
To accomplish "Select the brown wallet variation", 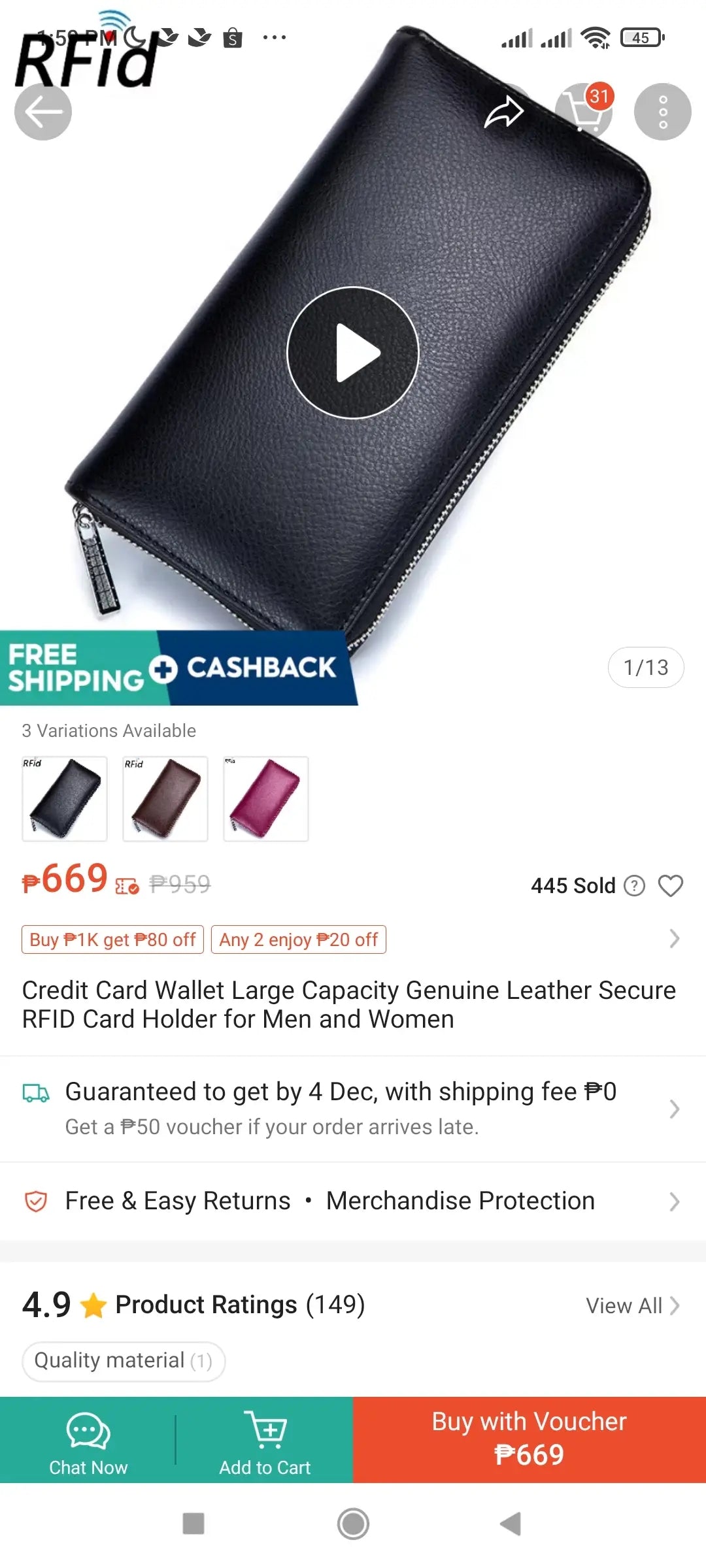I will click(165, 799).
